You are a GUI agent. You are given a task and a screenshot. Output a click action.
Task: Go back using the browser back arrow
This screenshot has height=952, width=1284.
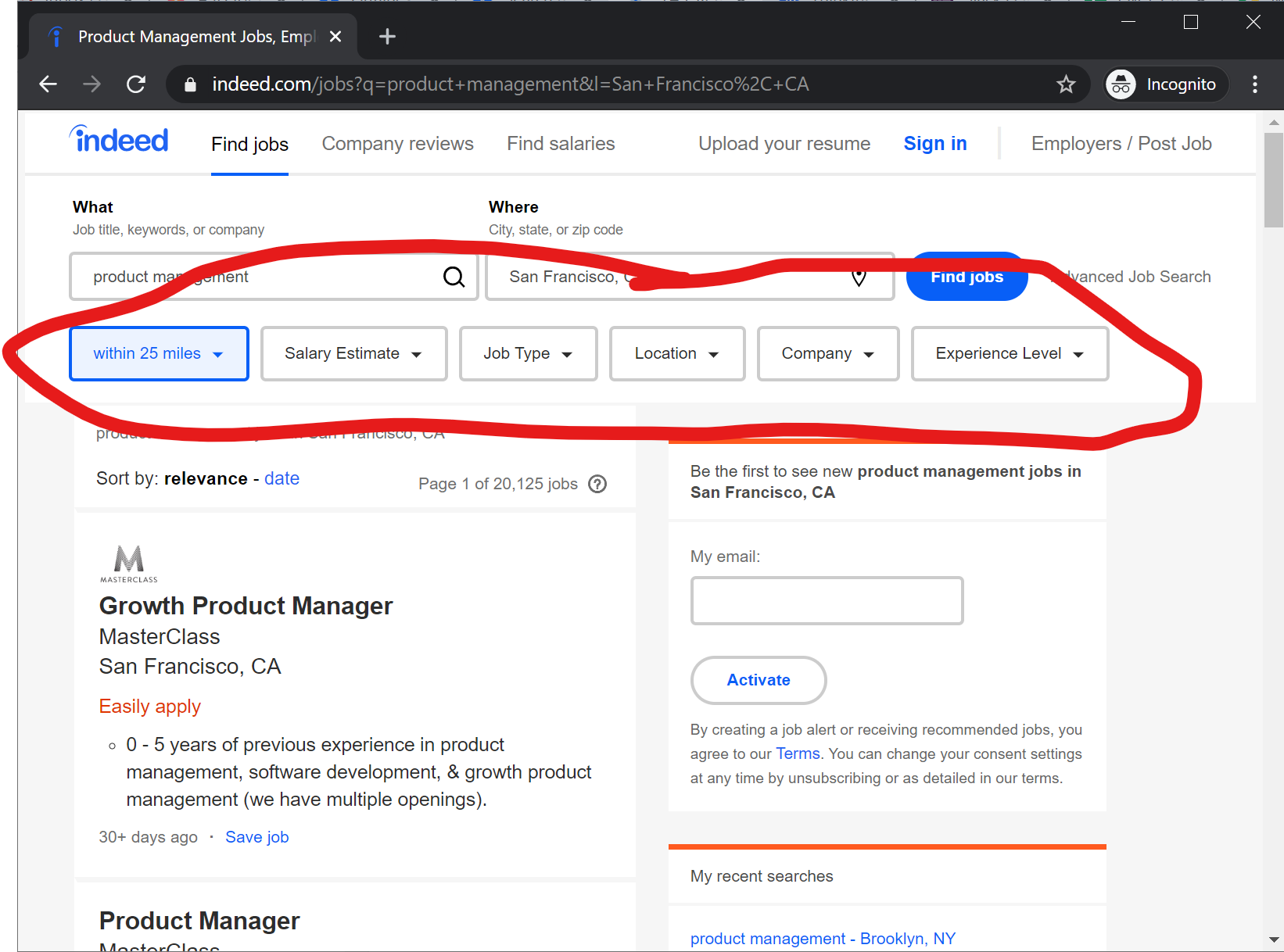click(48, 84)
